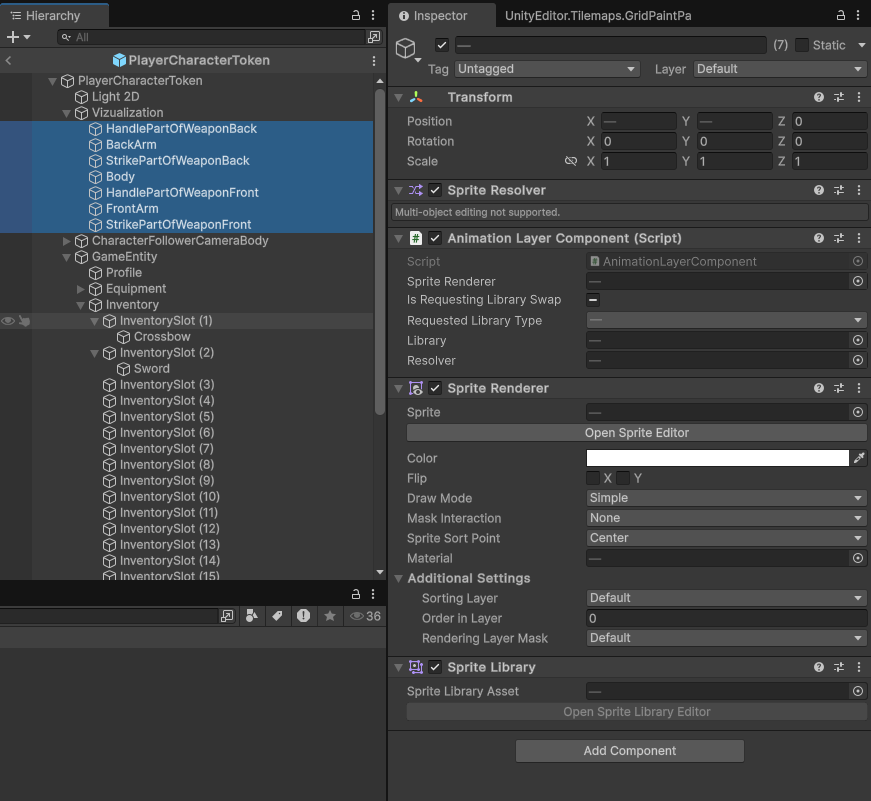This screenshot has height=801, width=871.
Task: Toggle Flip X in Sprite Renderer
Action: pos(594,478)
